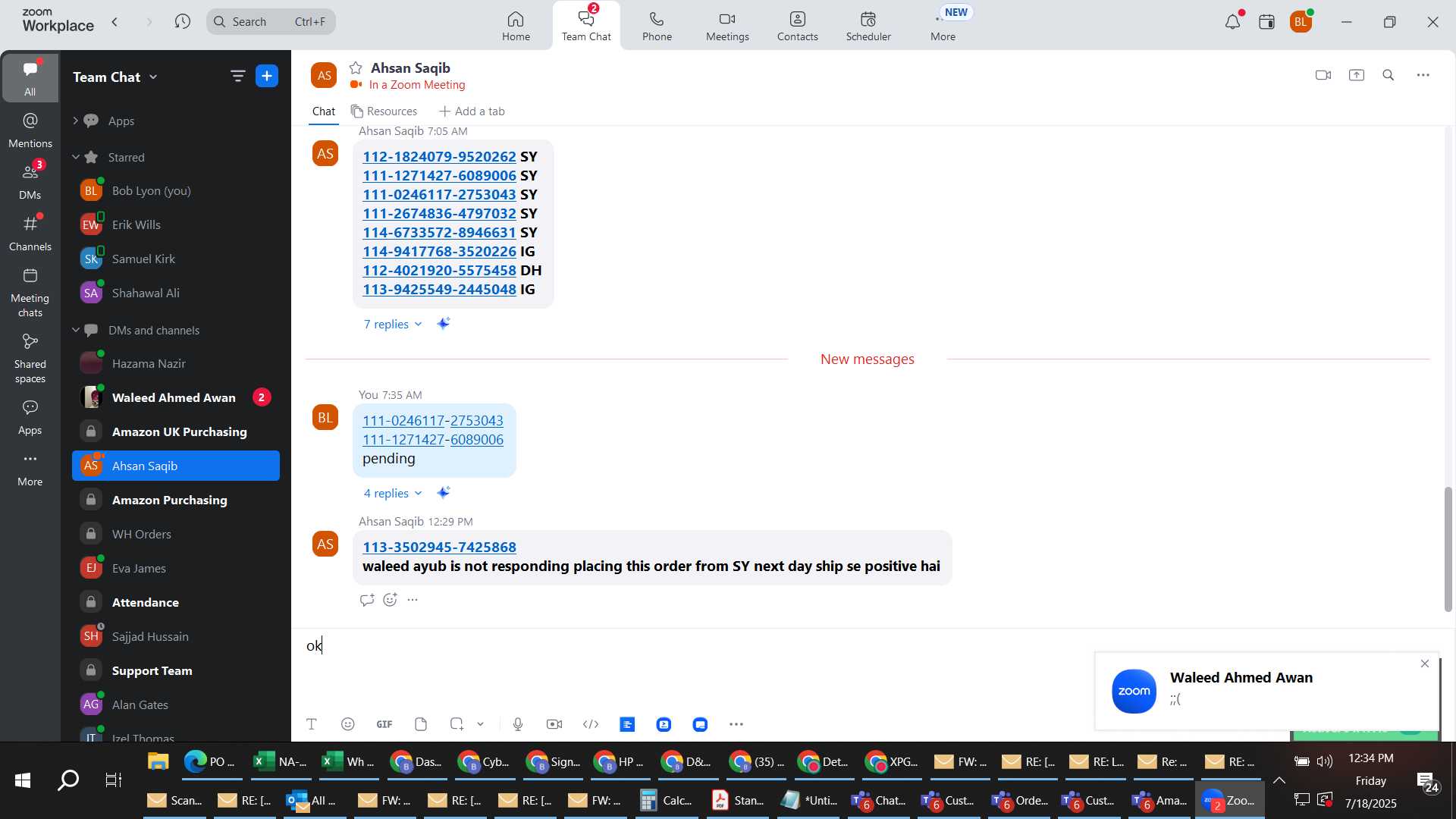Expand the 7 replies thread

392,324
